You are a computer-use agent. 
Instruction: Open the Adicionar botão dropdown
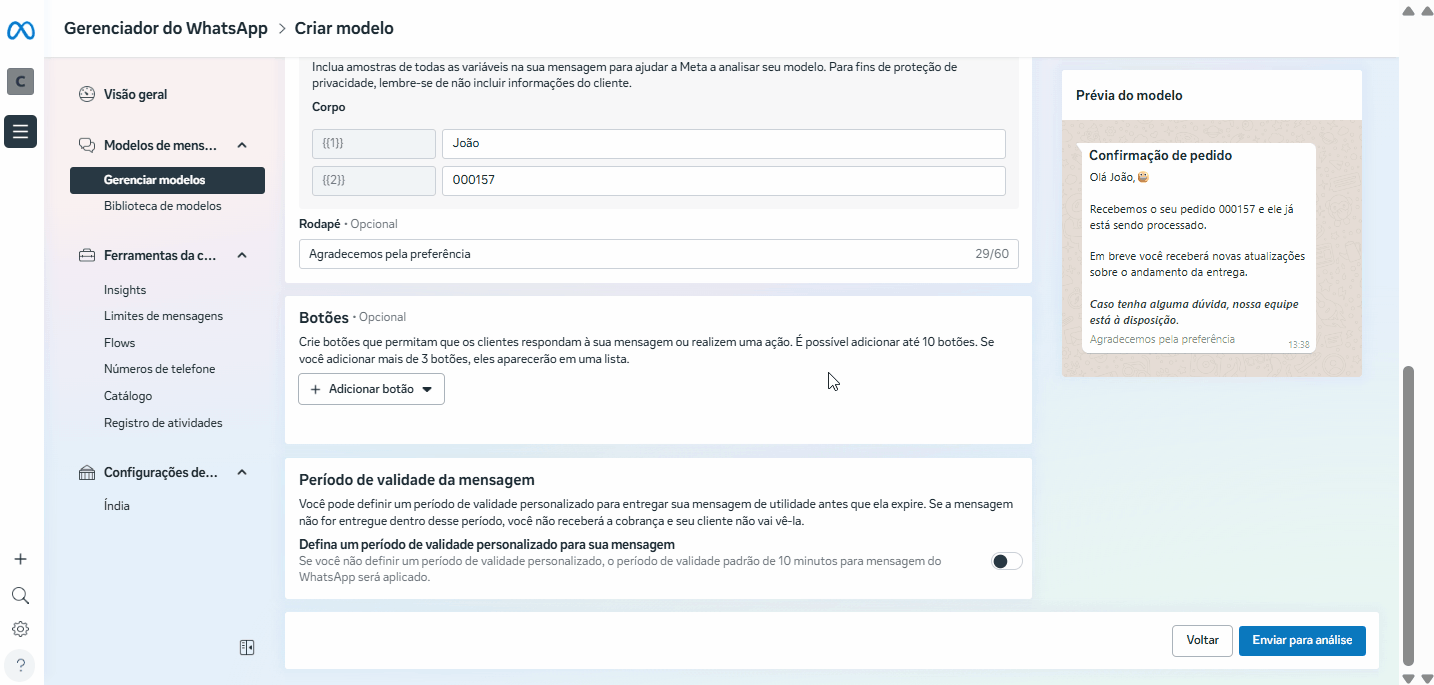click(371, 389)
